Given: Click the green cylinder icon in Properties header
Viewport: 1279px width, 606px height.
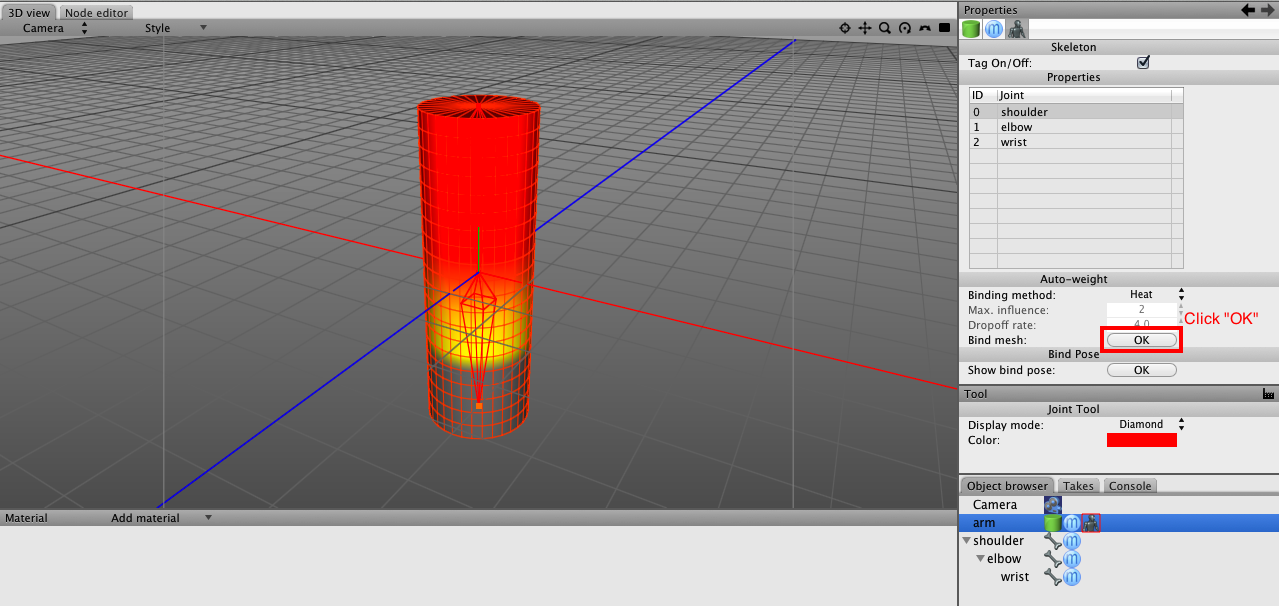Looking at the screenshot, I should (x=971, y=29).
